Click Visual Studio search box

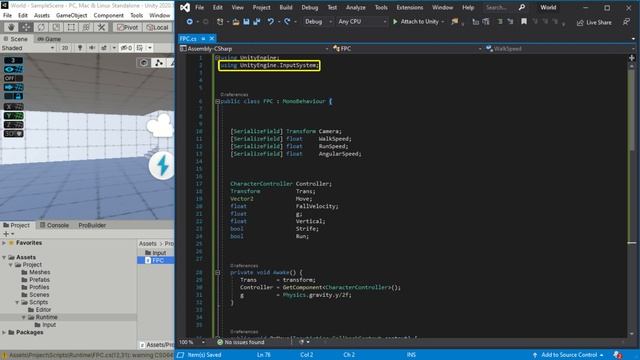(x=504, y=7)
